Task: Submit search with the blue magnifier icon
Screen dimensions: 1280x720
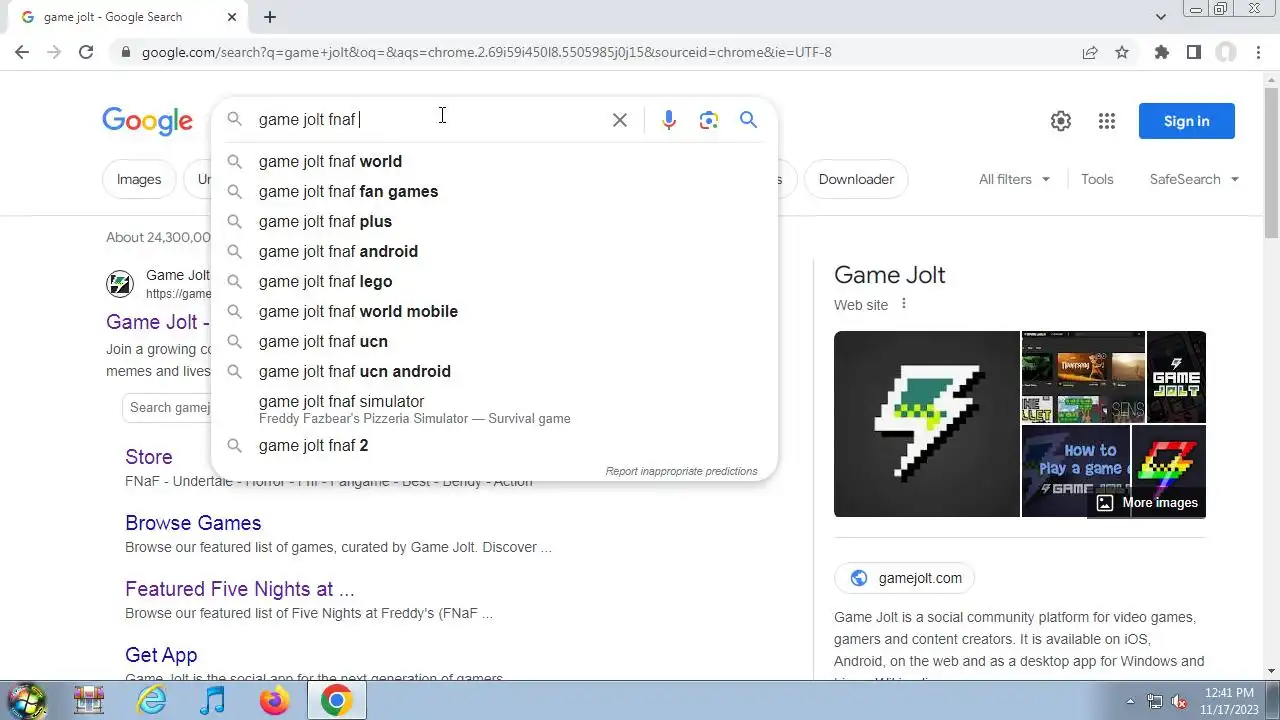Action: [748, 120]
